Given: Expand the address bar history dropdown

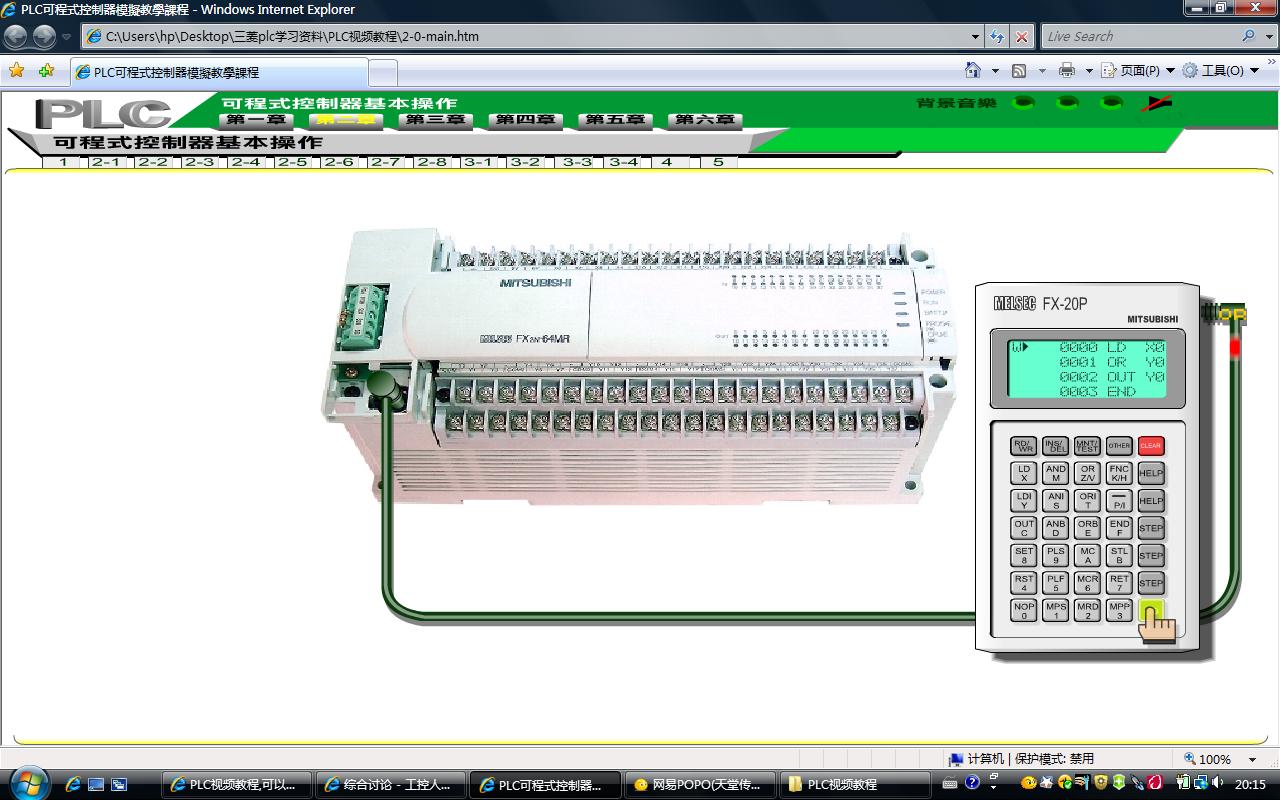Looking at the screenshot, I should click(976, 37).
